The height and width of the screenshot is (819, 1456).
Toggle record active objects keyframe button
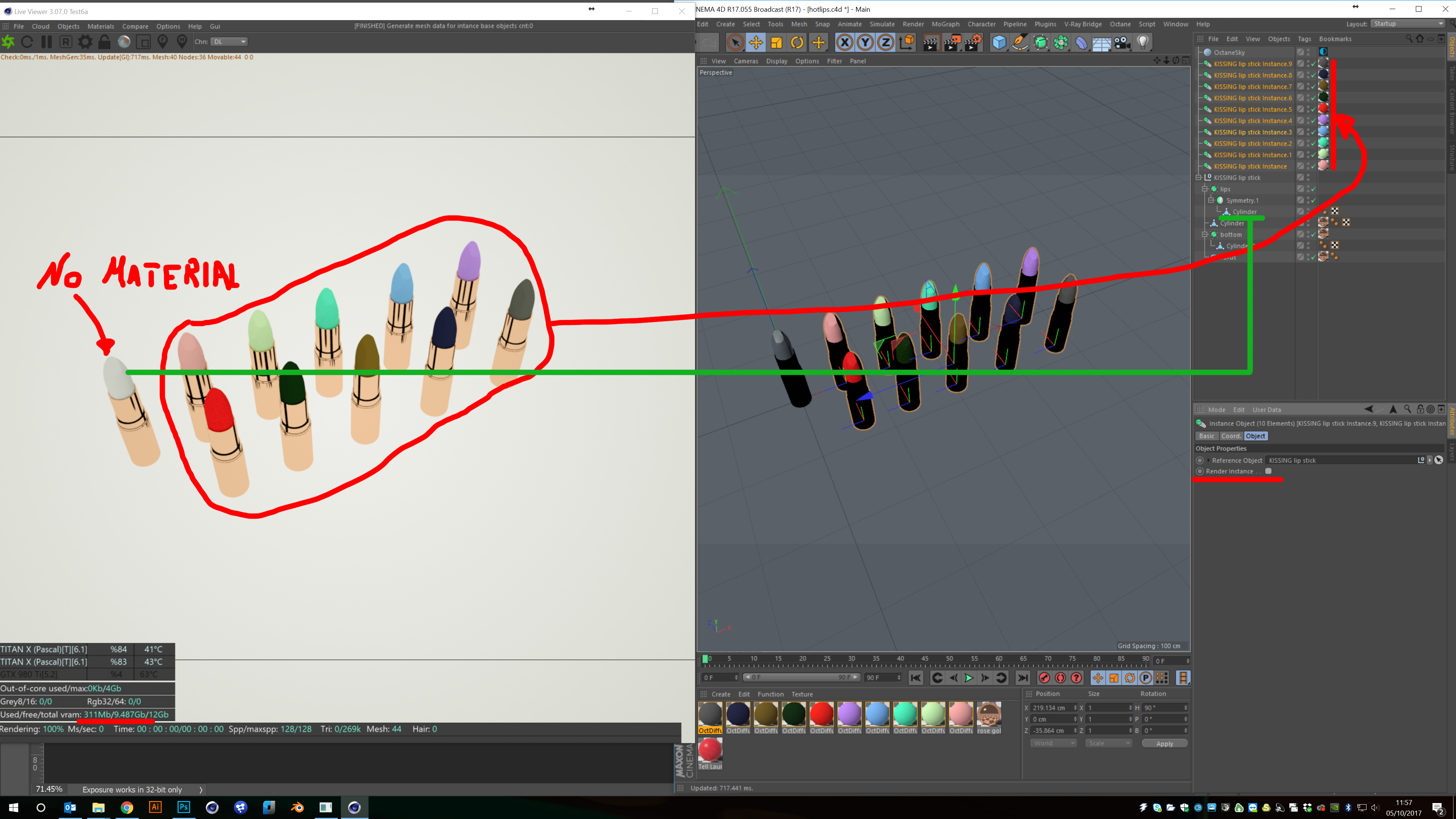point(1044,678)
